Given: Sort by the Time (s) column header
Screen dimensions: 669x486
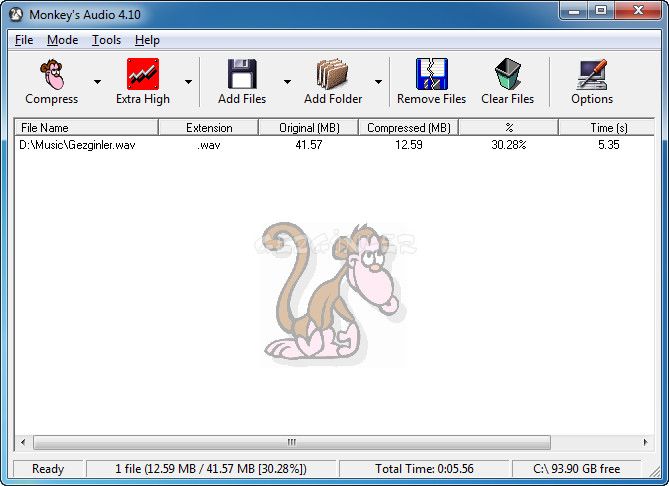Looking at the screenshot, I should (606, 128).
